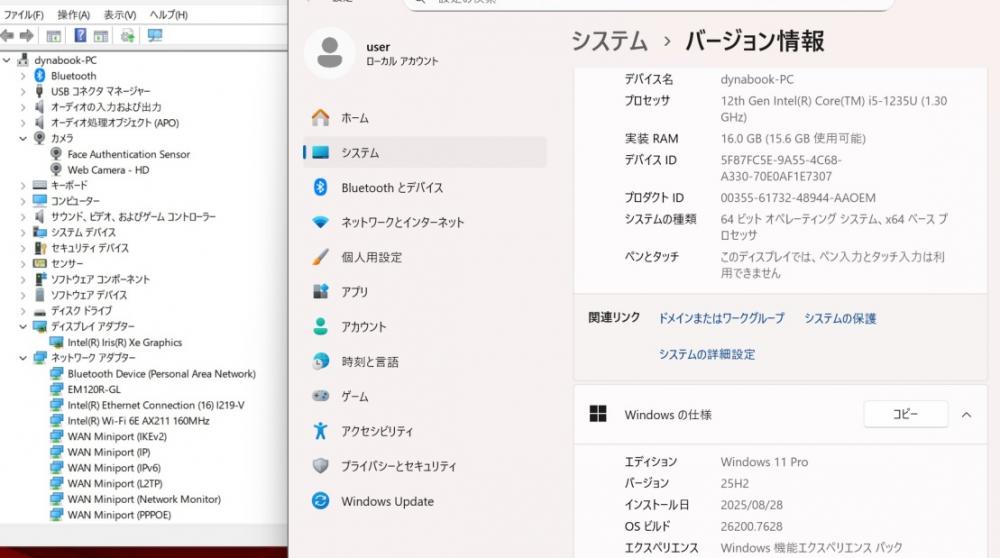Select the セキュリティ デバイス category icon
Viewport: 1000px width, 558px height.
pos(40,248)
